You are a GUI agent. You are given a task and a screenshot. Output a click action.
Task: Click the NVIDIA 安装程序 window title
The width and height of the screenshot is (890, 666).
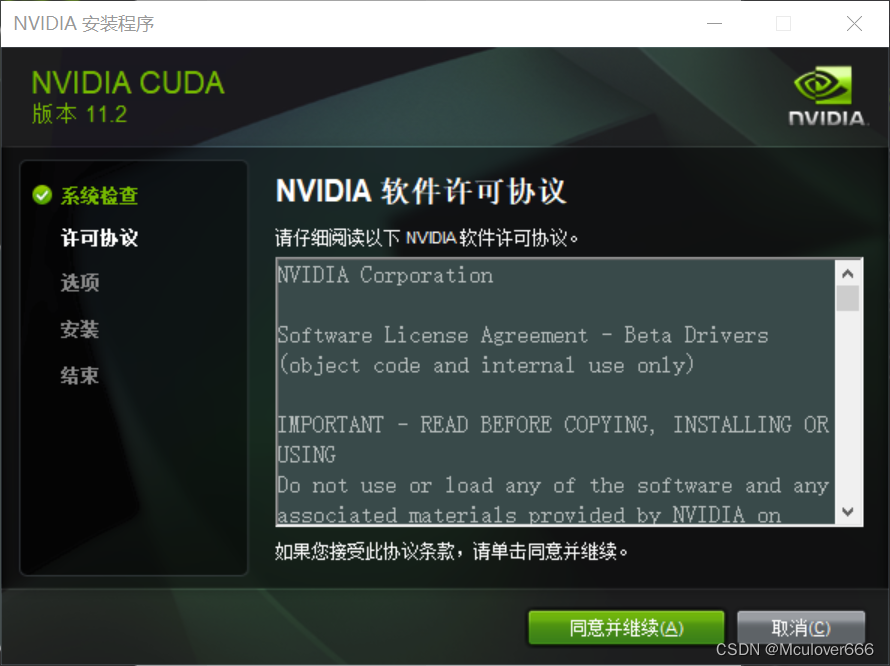[x=84, y=24]
